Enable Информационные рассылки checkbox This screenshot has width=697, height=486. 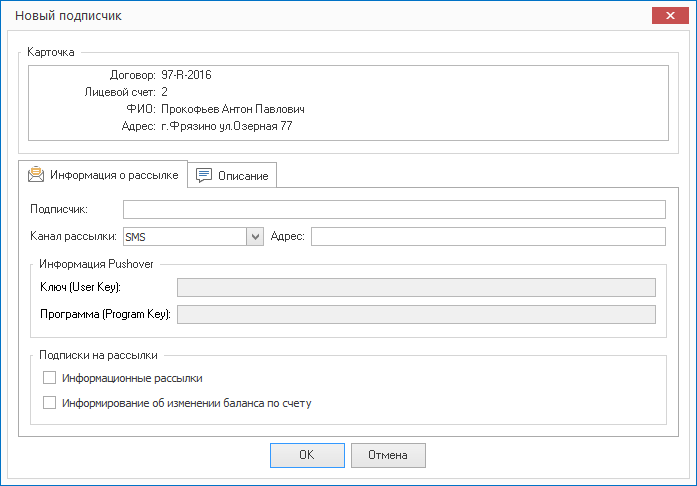(x=49, y=378)
